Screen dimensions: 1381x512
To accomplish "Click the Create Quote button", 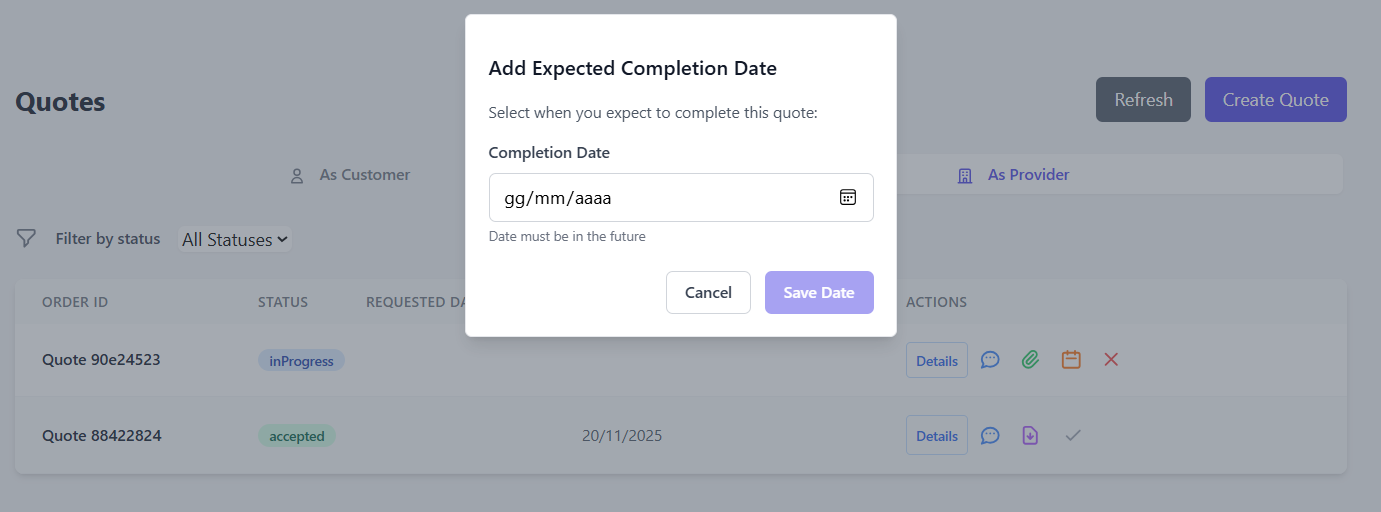I will point(1275,100).
